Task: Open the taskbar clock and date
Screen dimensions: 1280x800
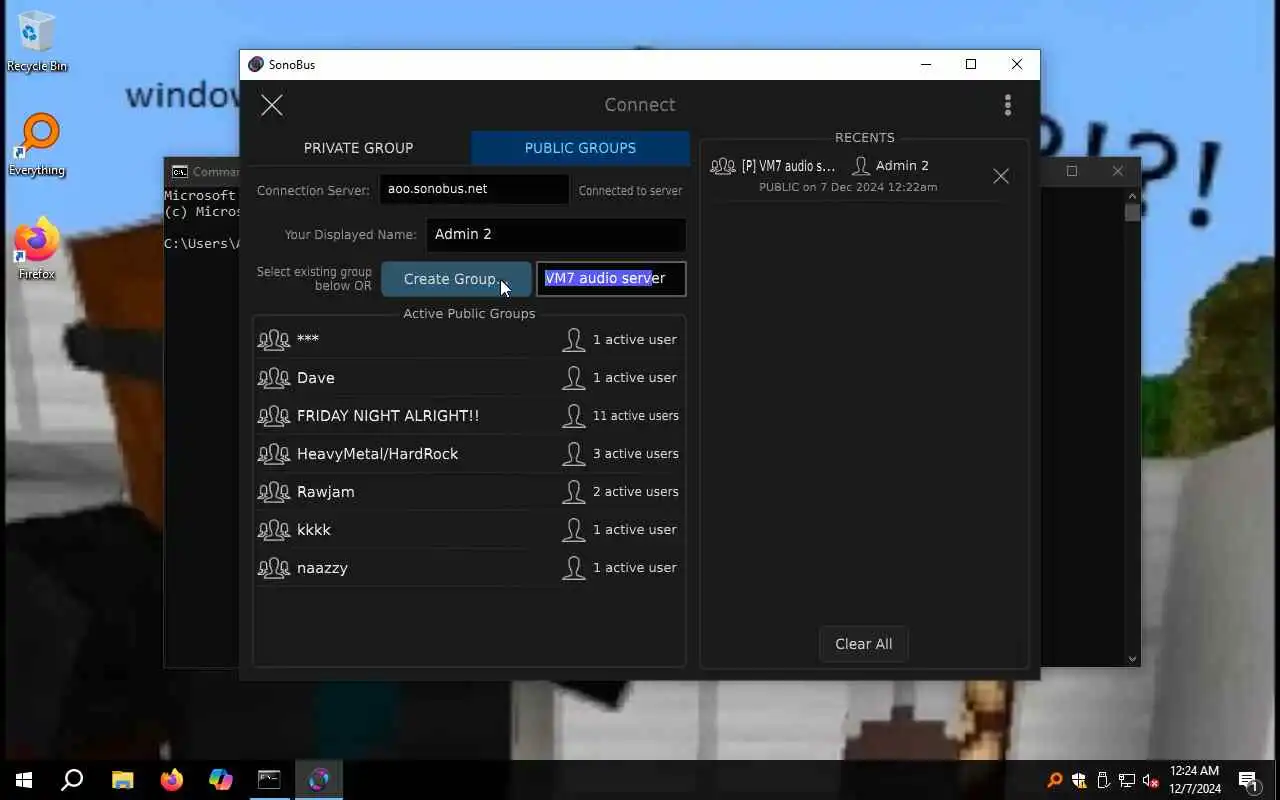Action: pyautogui.click(x=1195, y=780)
